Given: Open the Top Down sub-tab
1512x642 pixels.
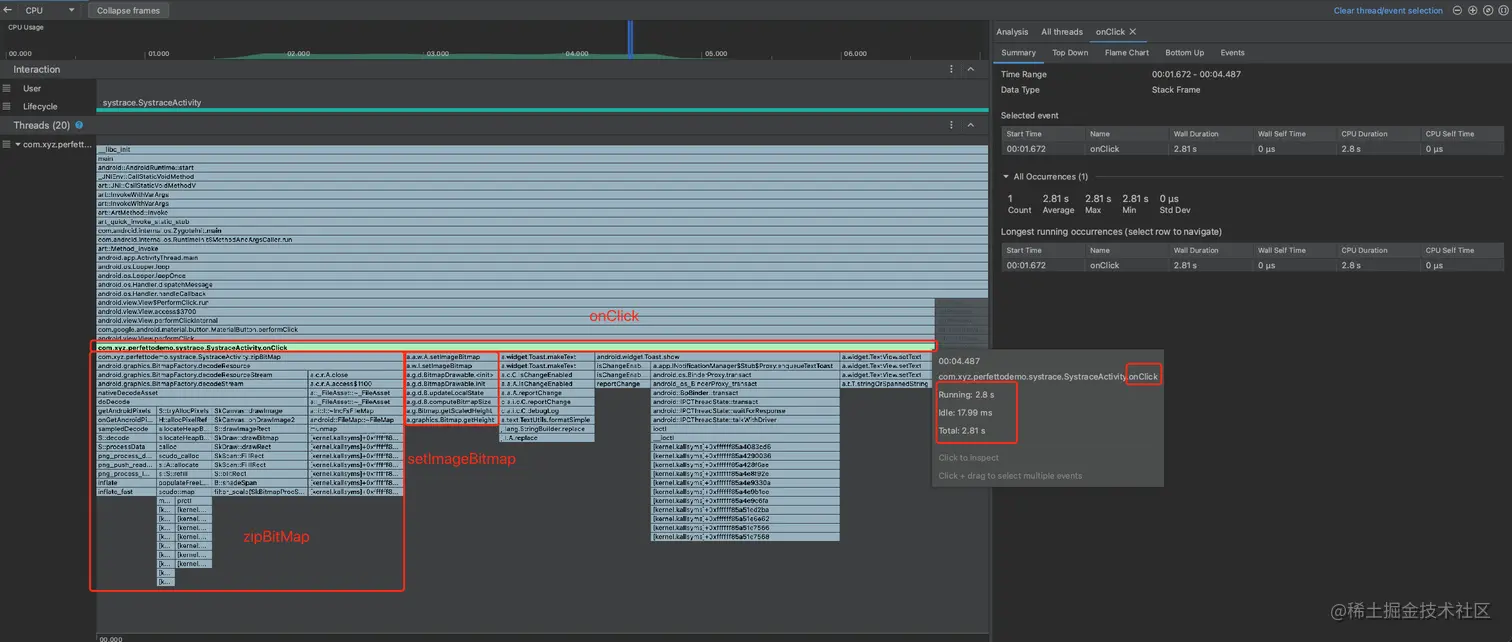Looking at the screenshot, I should [x=1070, y=53].
